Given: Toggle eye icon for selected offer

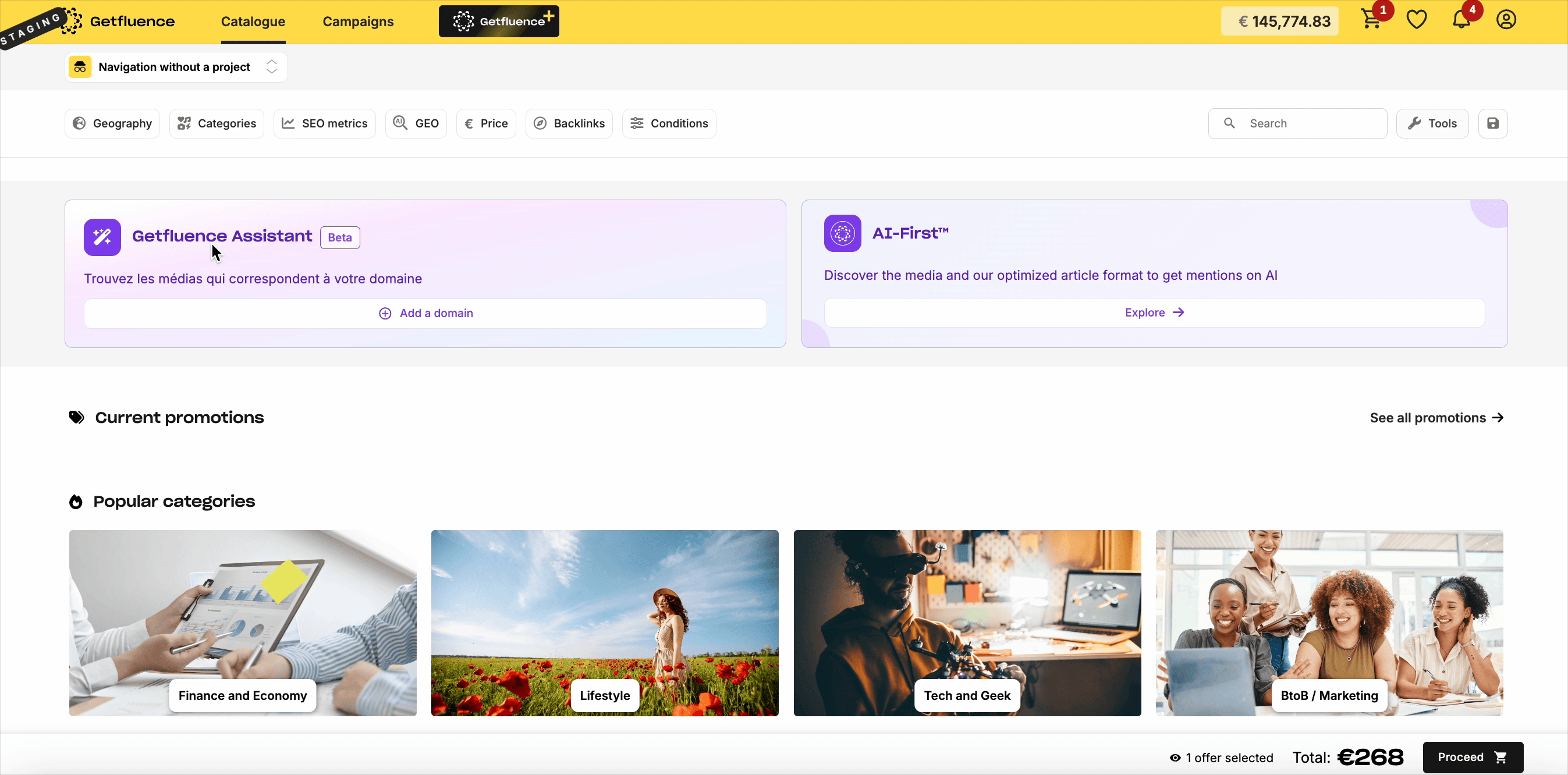Looking at the screenshot, I should [x=1175, y=758].
